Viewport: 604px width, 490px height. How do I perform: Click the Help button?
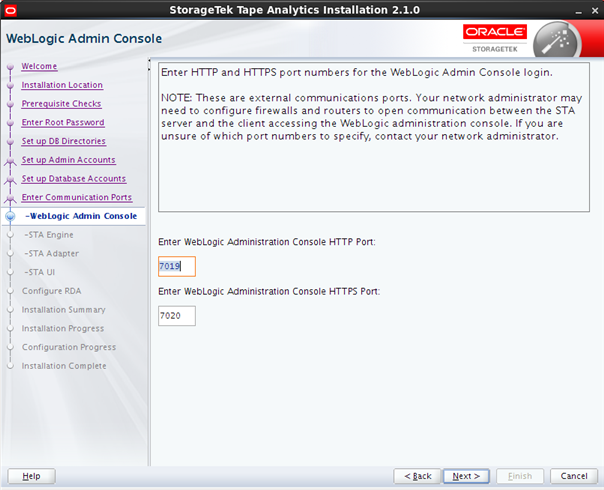(x=32, y=476)
